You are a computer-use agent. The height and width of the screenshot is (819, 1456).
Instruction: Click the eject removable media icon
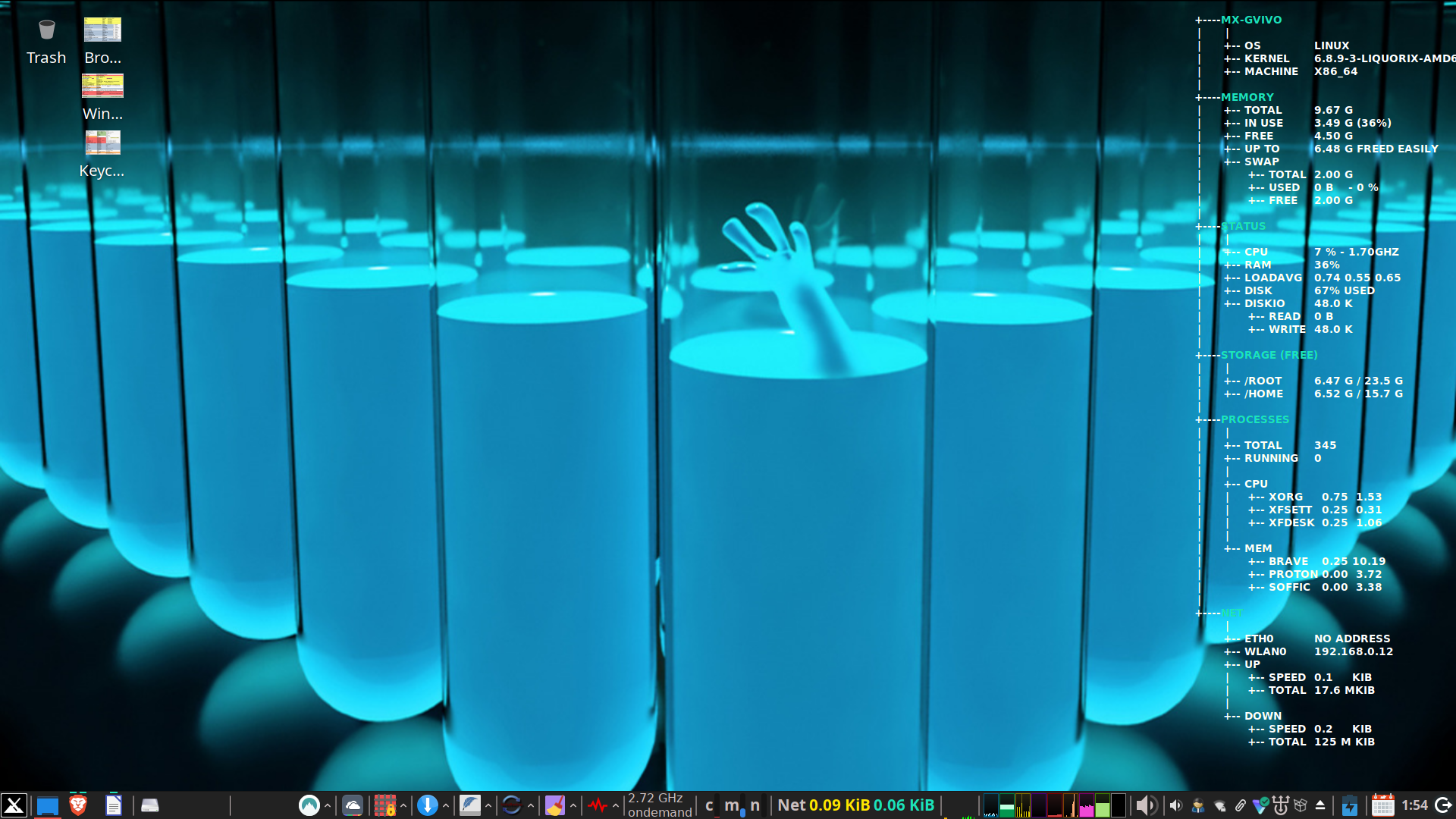coord(1320,805)
